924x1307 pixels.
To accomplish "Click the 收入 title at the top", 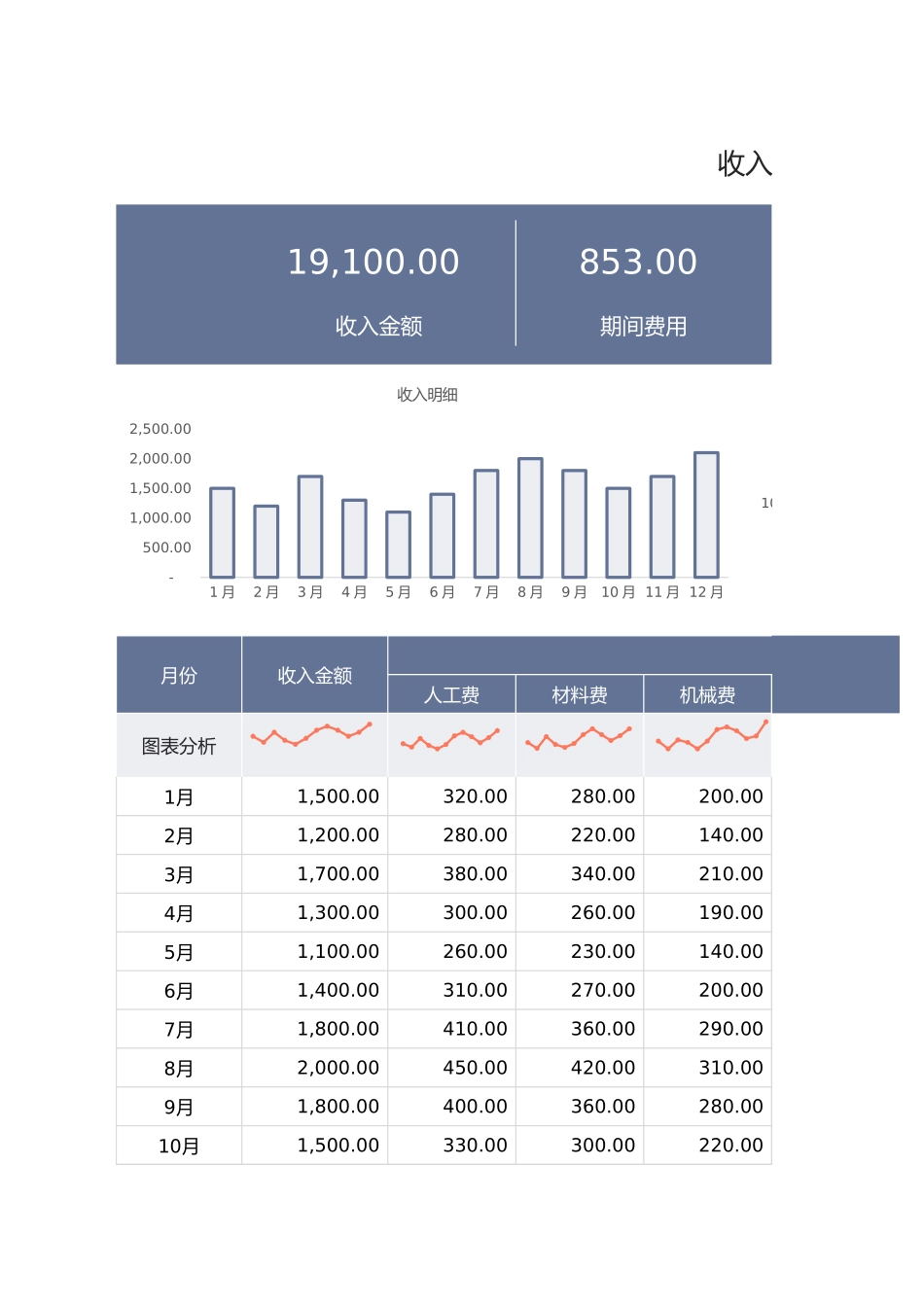I will 745,162.
